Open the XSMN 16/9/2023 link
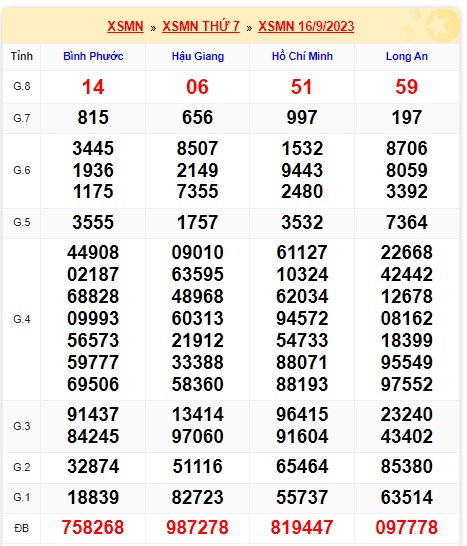 [x=306, y=26]
